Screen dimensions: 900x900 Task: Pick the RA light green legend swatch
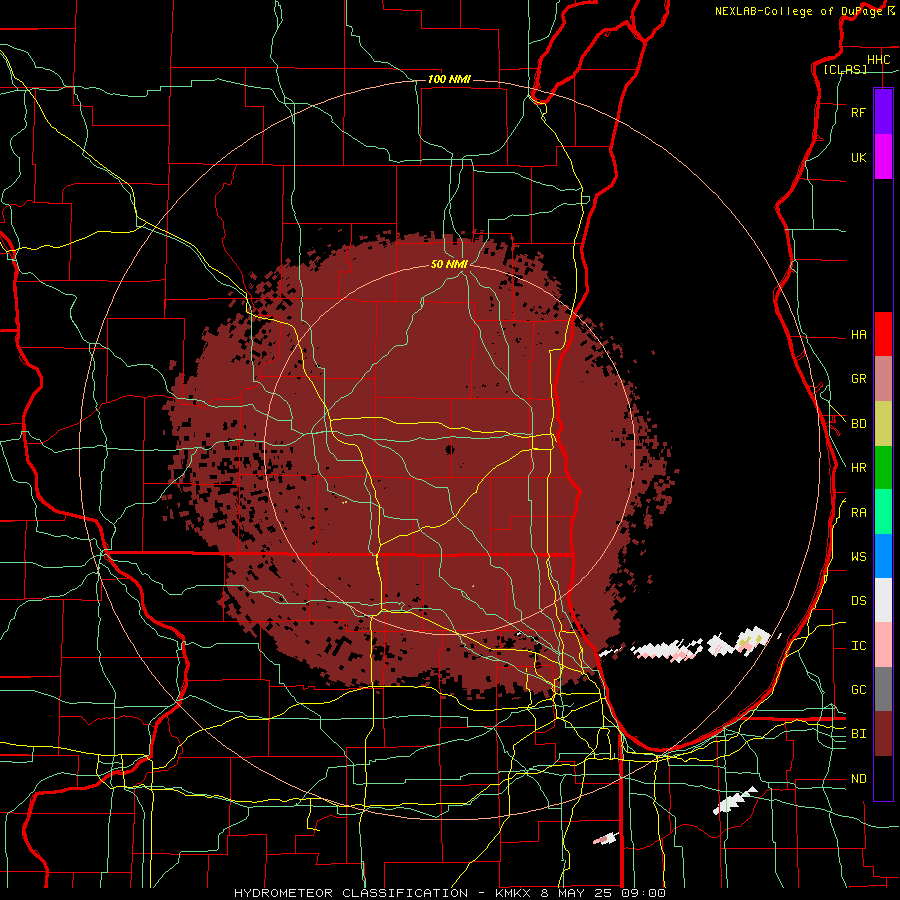click(883, 512)
